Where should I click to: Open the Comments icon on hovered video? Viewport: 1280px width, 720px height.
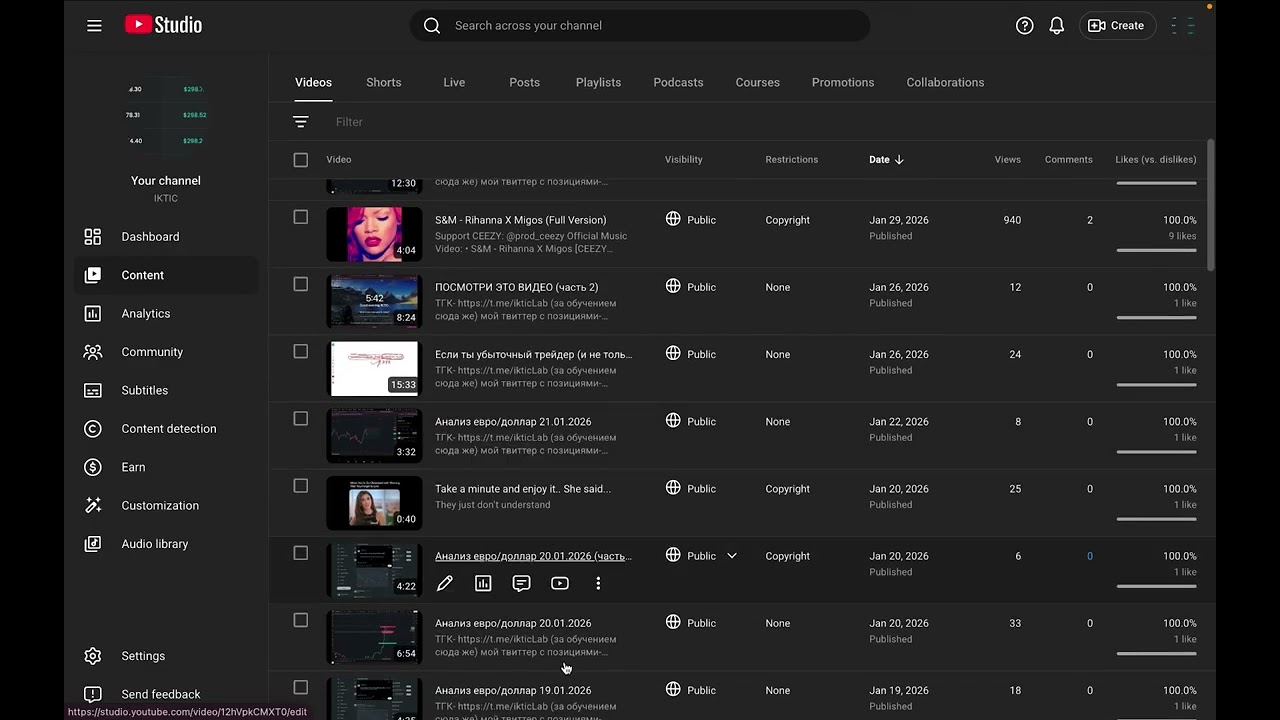pyautogui.click(x=521, y=583)
